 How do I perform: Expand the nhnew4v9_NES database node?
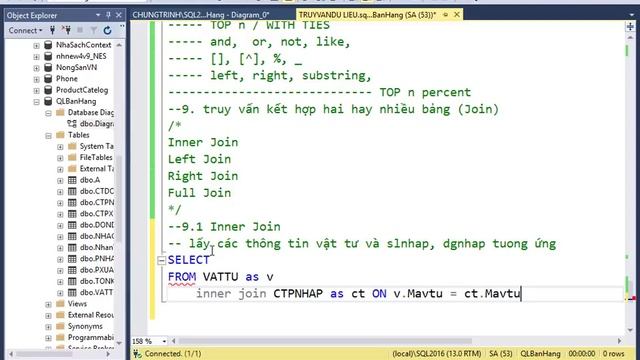point(36,57)
